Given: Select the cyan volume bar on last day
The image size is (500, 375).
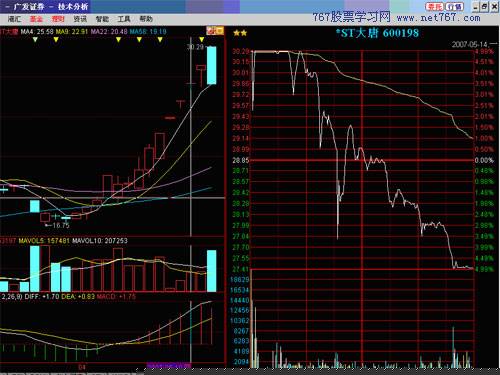Looking at the screenshot, I should (x=211, y=271).
